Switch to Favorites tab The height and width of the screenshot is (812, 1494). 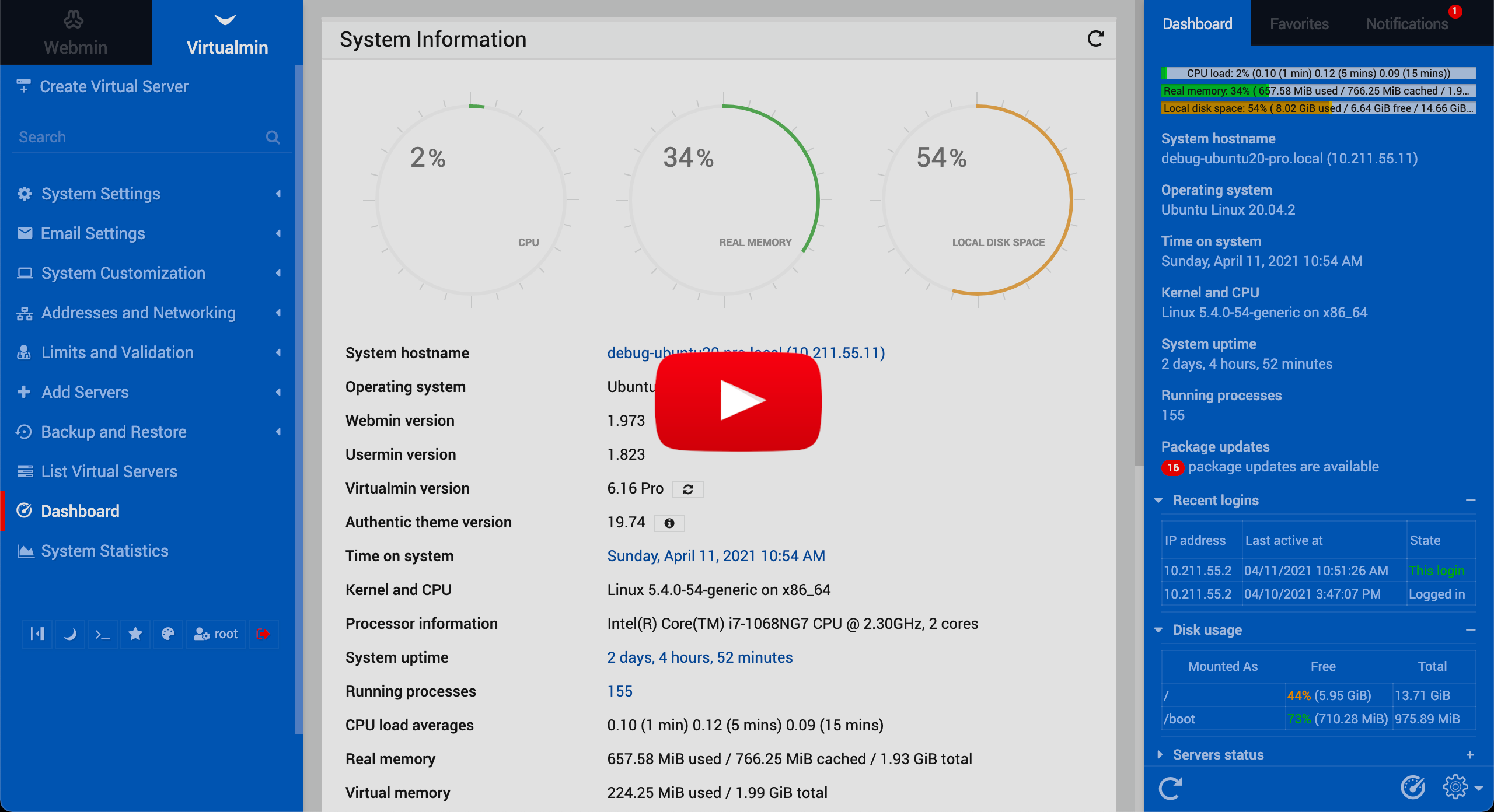point(1299,23)
